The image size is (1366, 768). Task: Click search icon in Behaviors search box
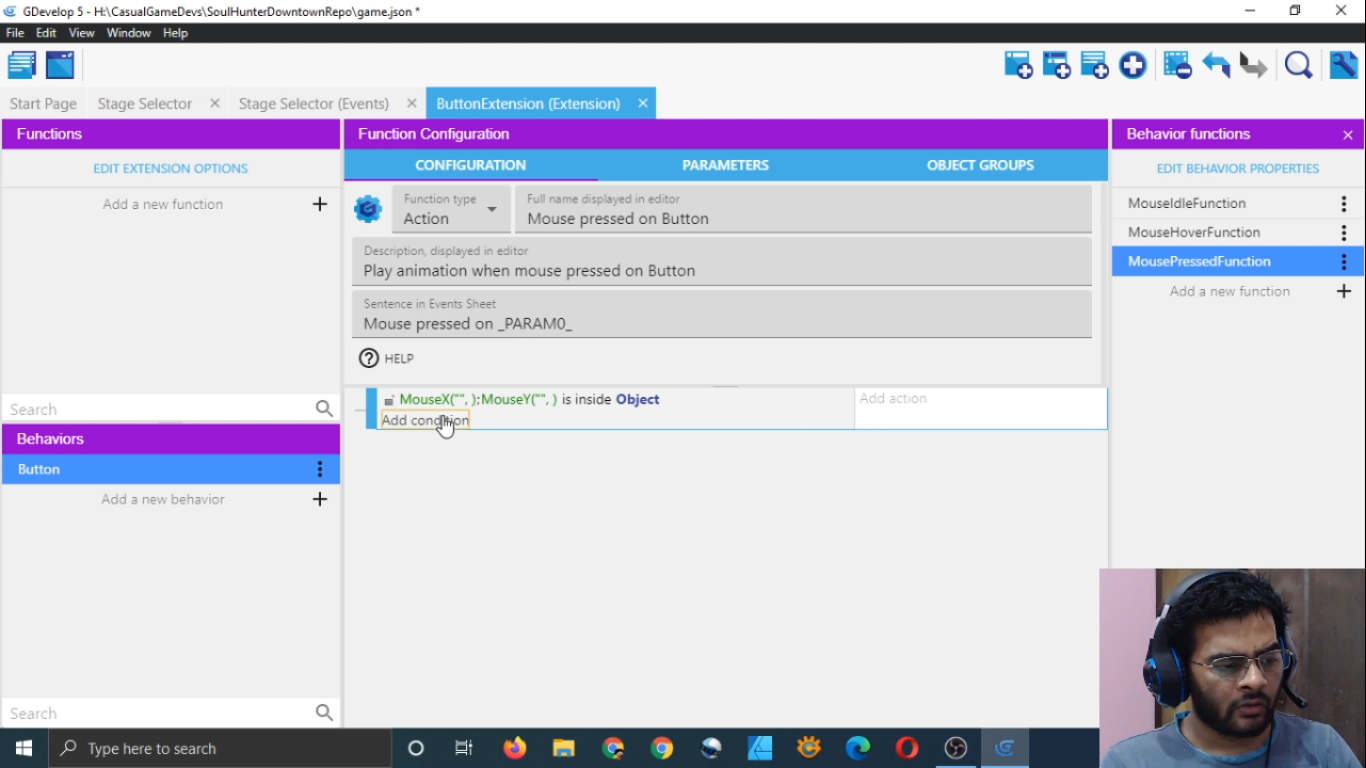(x=324, y=713)
